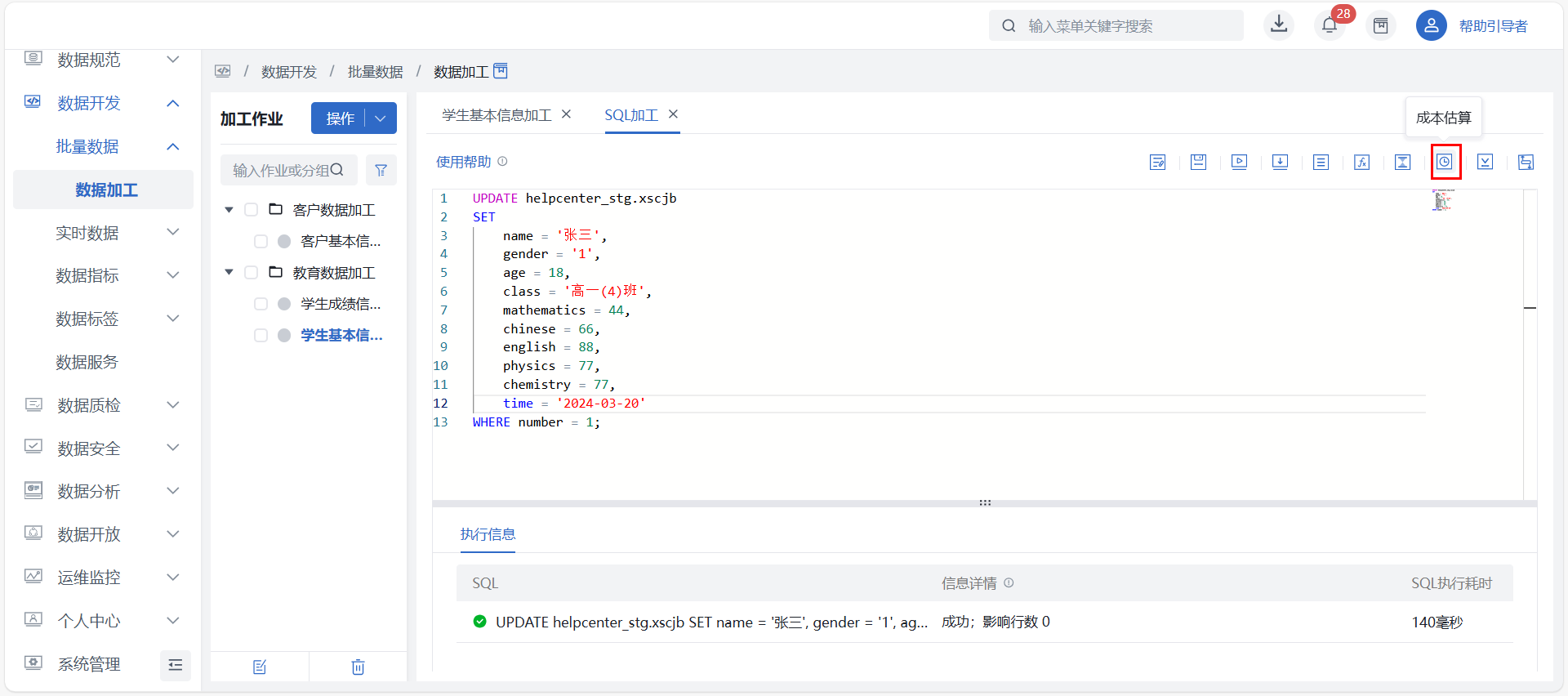The height and width of the screenshot is (696, 1568).
Task: Open the notifications bell with 28 badge
Action: (1330, 25)
